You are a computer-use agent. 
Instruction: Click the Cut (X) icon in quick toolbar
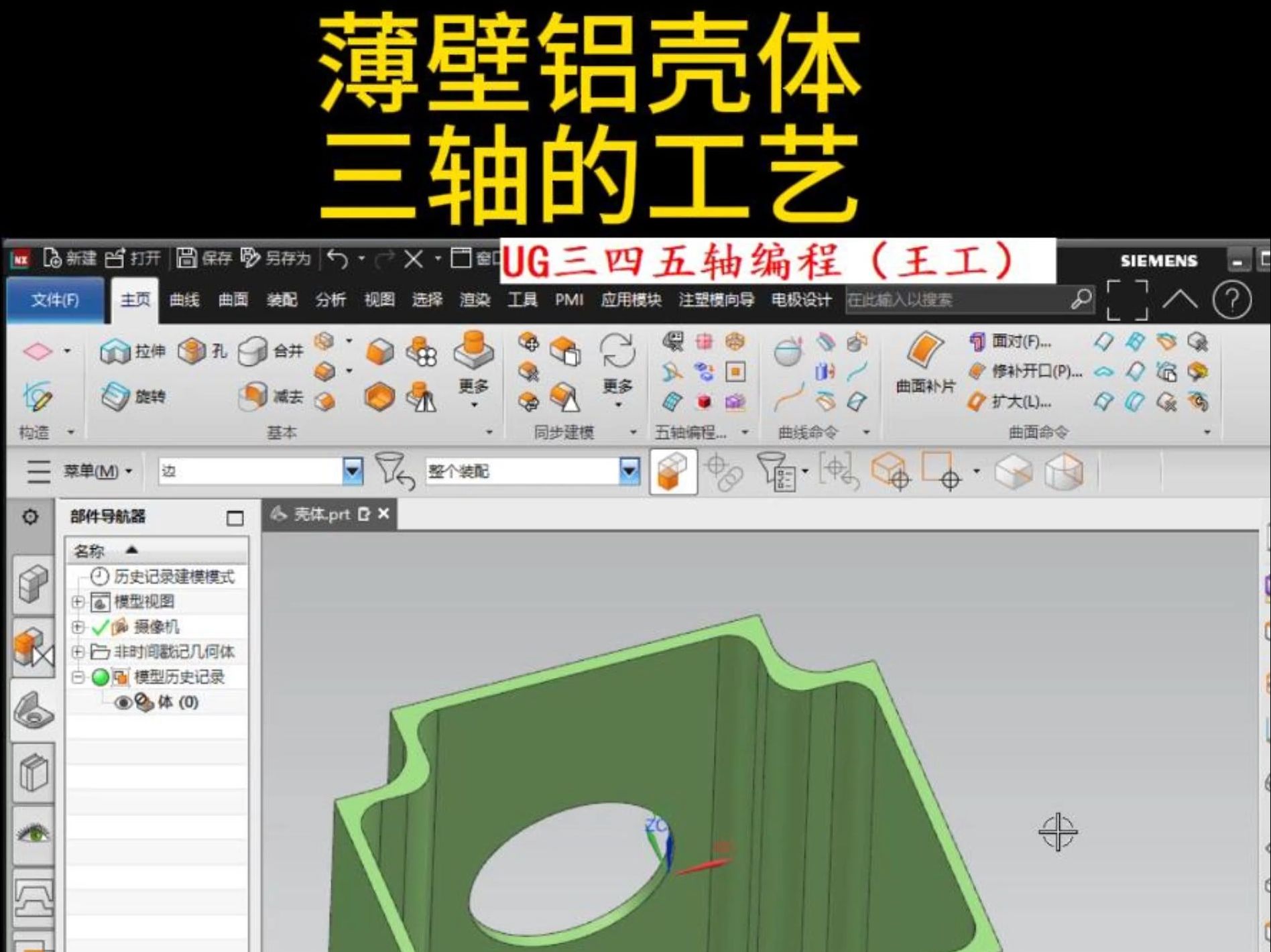413,259
